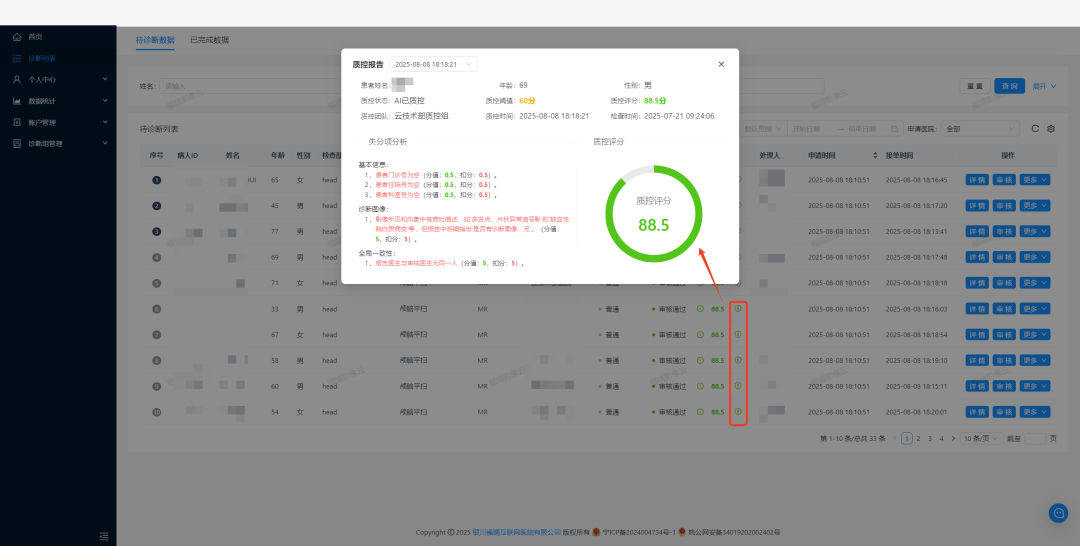This screenshot has height=546, width=1080.
Task: Switch to the 已完成数据 tab
Action: point(209,40)
